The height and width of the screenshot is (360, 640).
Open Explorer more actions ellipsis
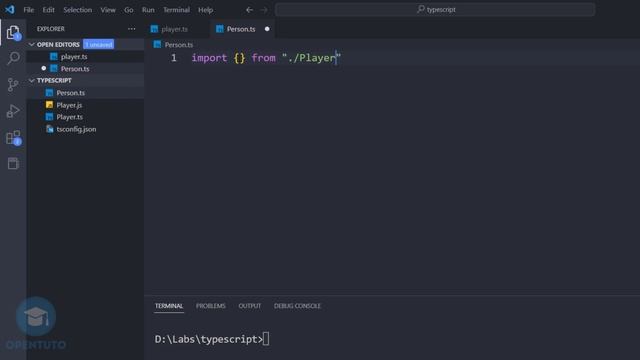[x=131, y=29]
